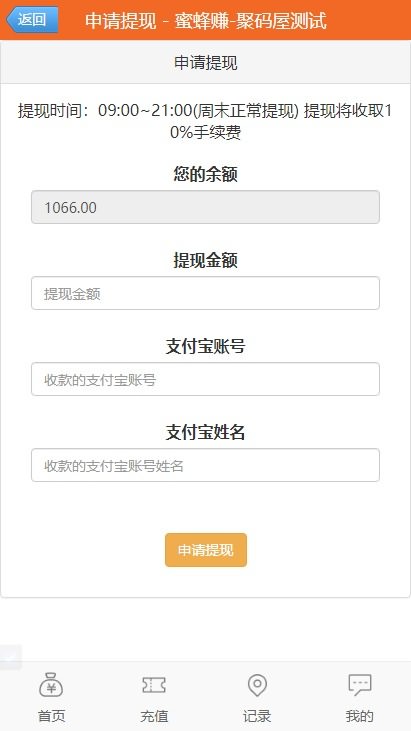
Task: Click the 提现时间 fee notice text
Action: (206, 122)
